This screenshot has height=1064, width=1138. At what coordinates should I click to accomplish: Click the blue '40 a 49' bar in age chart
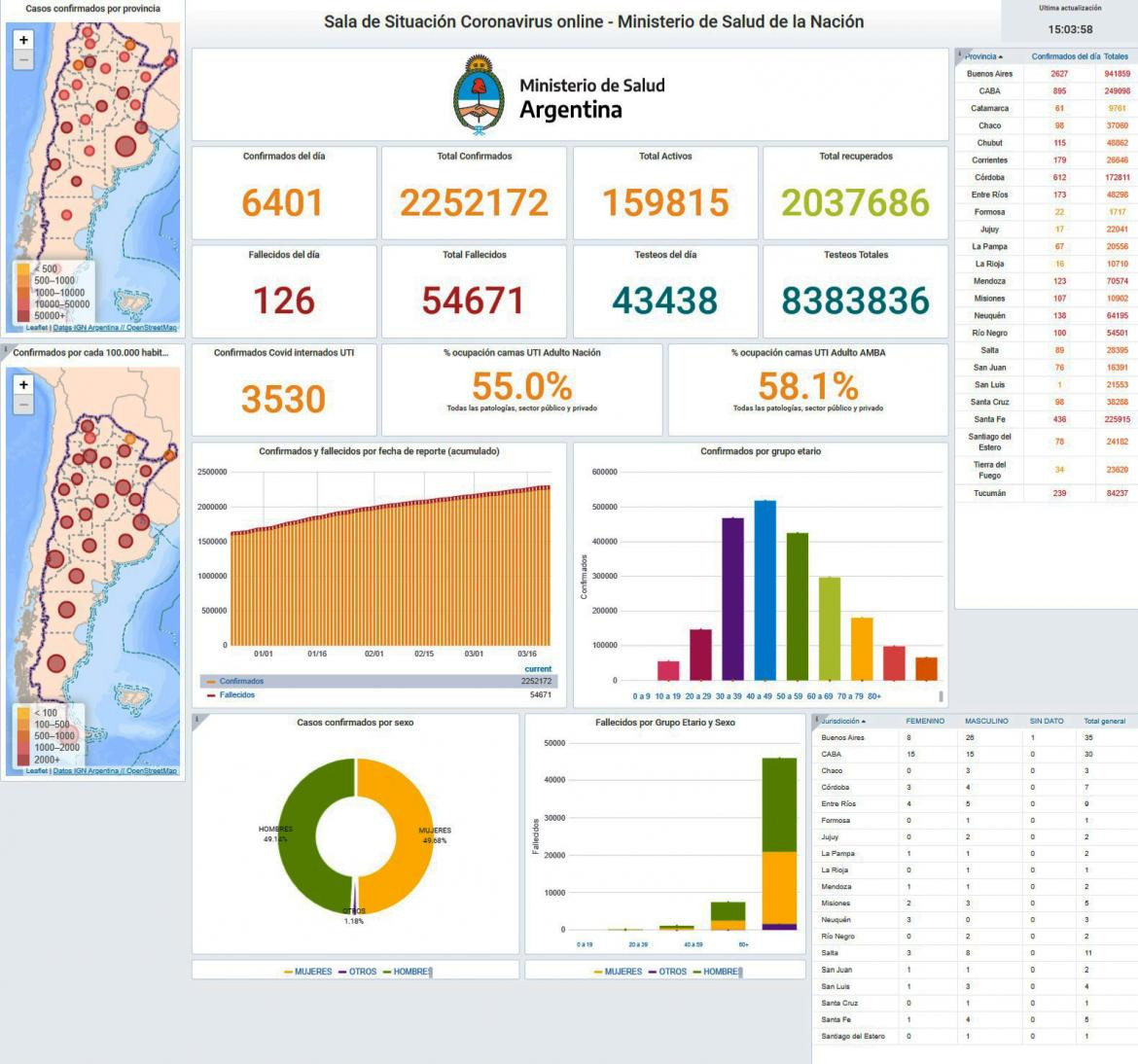click(765, 590)
